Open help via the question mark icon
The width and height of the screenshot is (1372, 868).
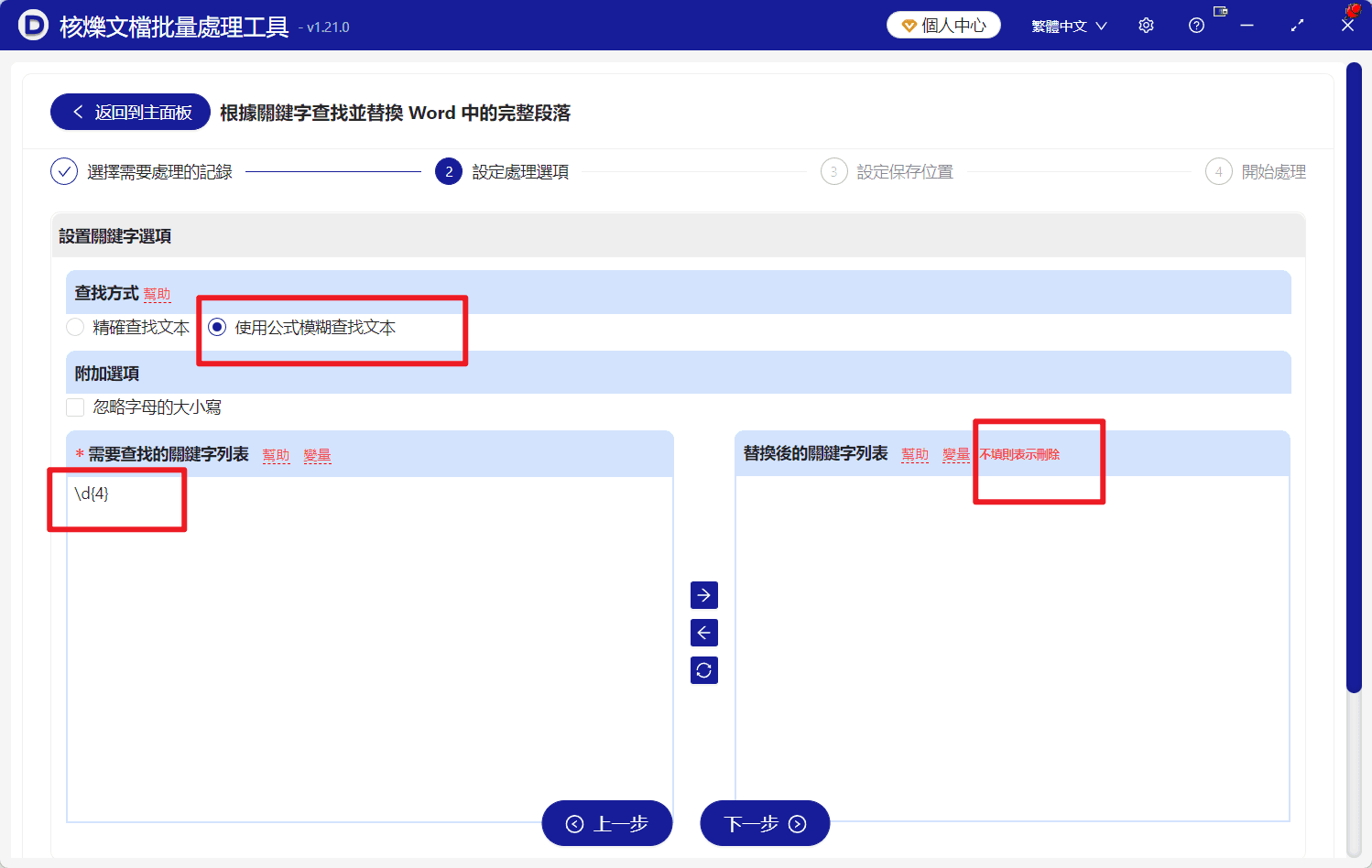(x=1195, y=25)
